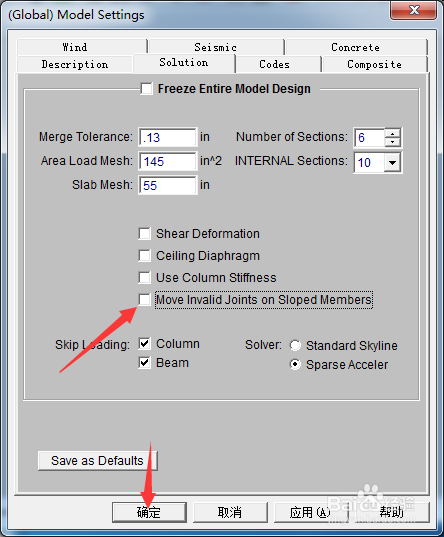The width and height of the screenshot is (444, 537).
Task: Enable the Ceiling Diaphragm option
Action: [x=144, y=255]
